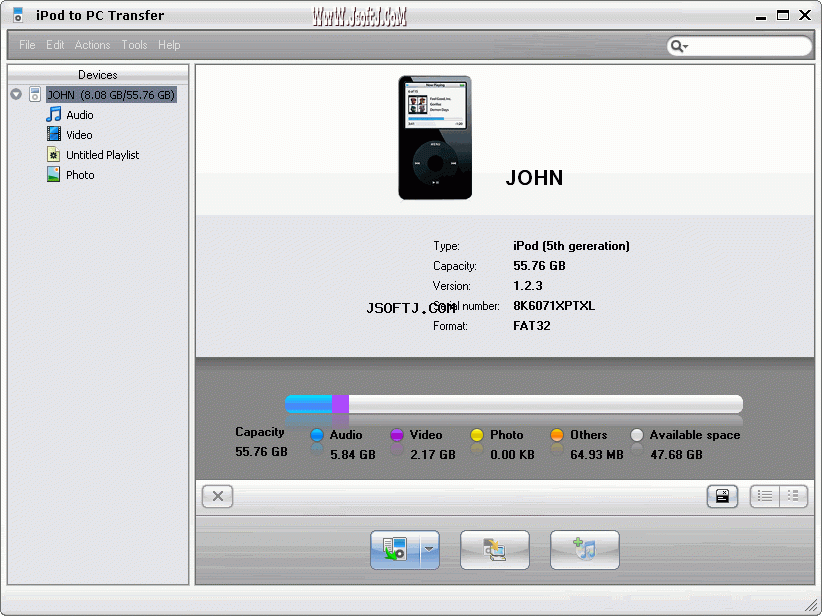Click the Capacity value in device info list
This screenshot has width=822, height=616.
click(539, 266)
